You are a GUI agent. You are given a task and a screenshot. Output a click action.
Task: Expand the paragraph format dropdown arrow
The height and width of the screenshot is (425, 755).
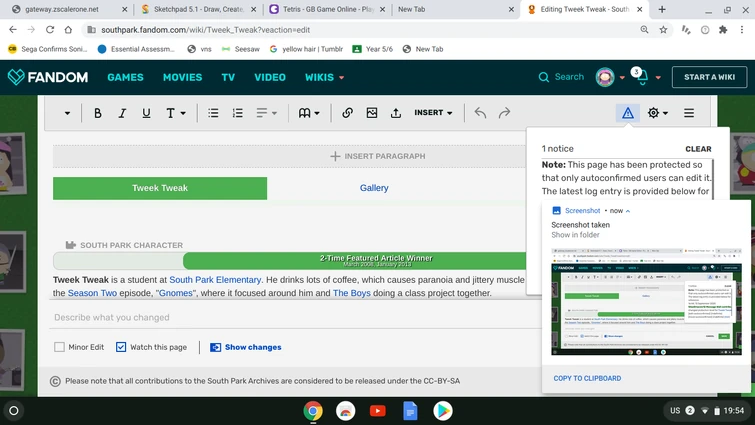(67, 113)
